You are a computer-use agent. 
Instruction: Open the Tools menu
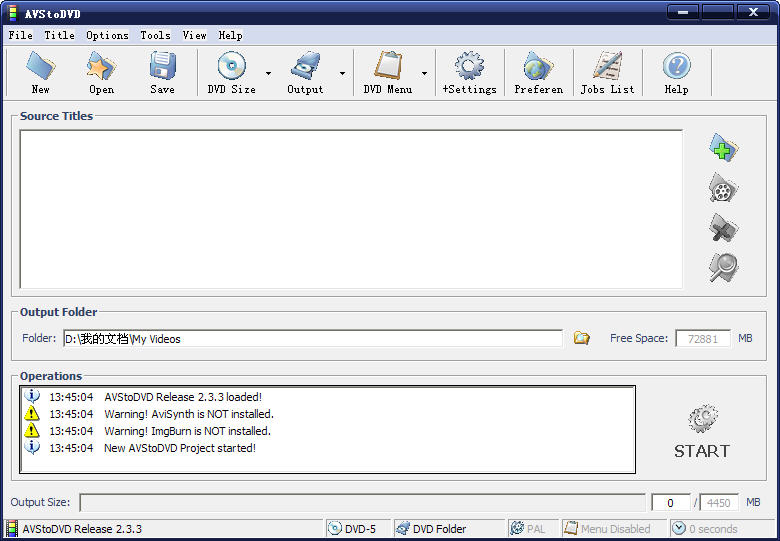(x=155, y=35)
